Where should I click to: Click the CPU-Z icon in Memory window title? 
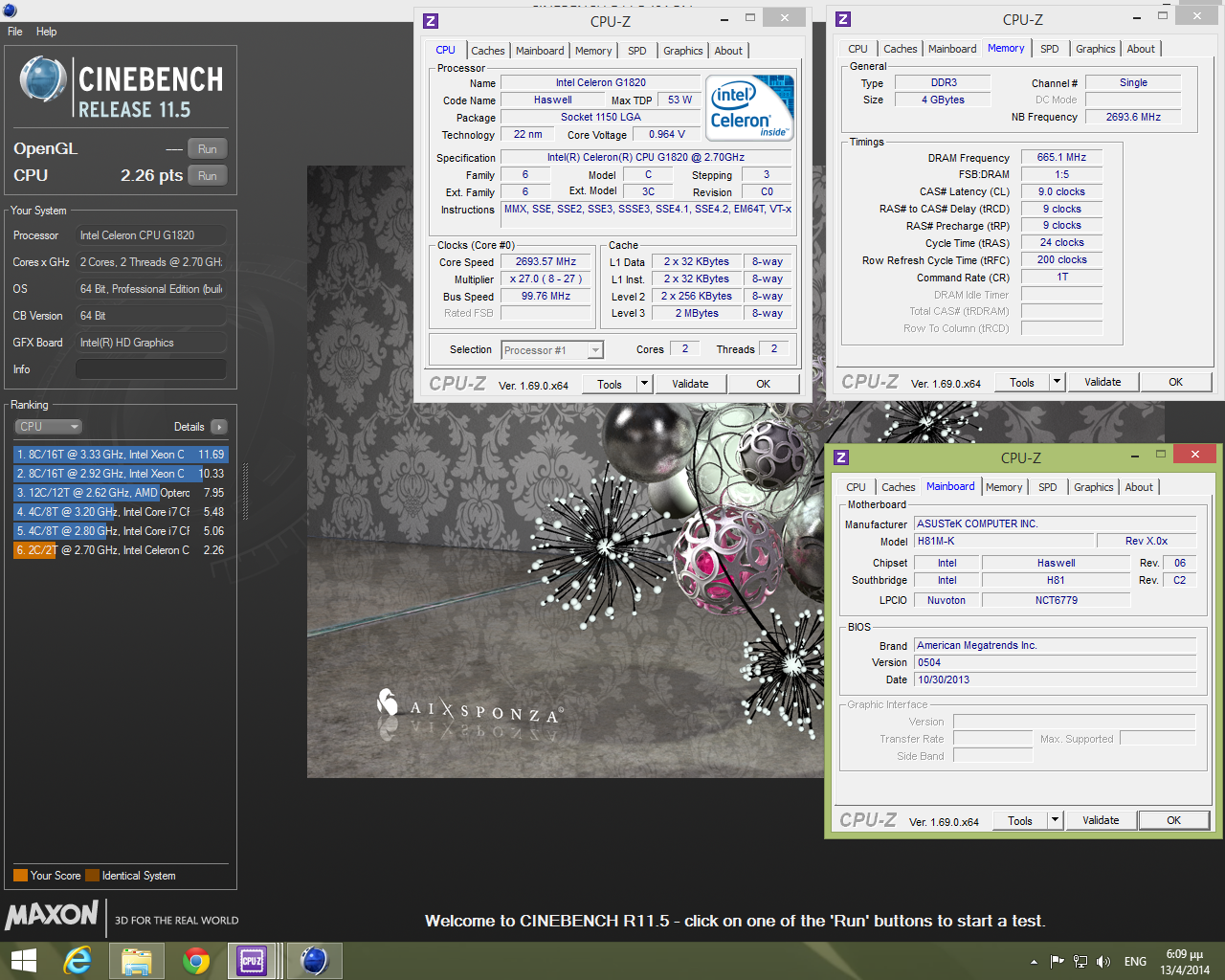843,19
